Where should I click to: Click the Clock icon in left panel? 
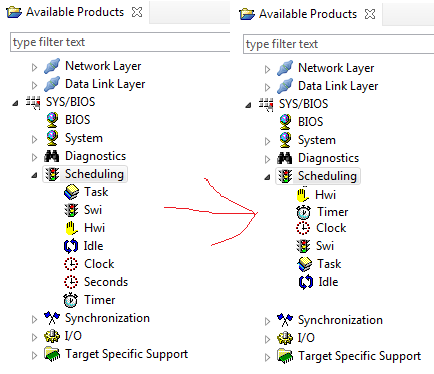coord(71,264)
